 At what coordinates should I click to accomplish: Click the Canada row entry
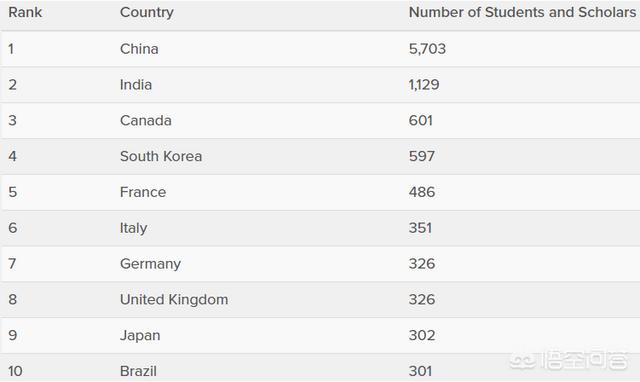[146, 121]
